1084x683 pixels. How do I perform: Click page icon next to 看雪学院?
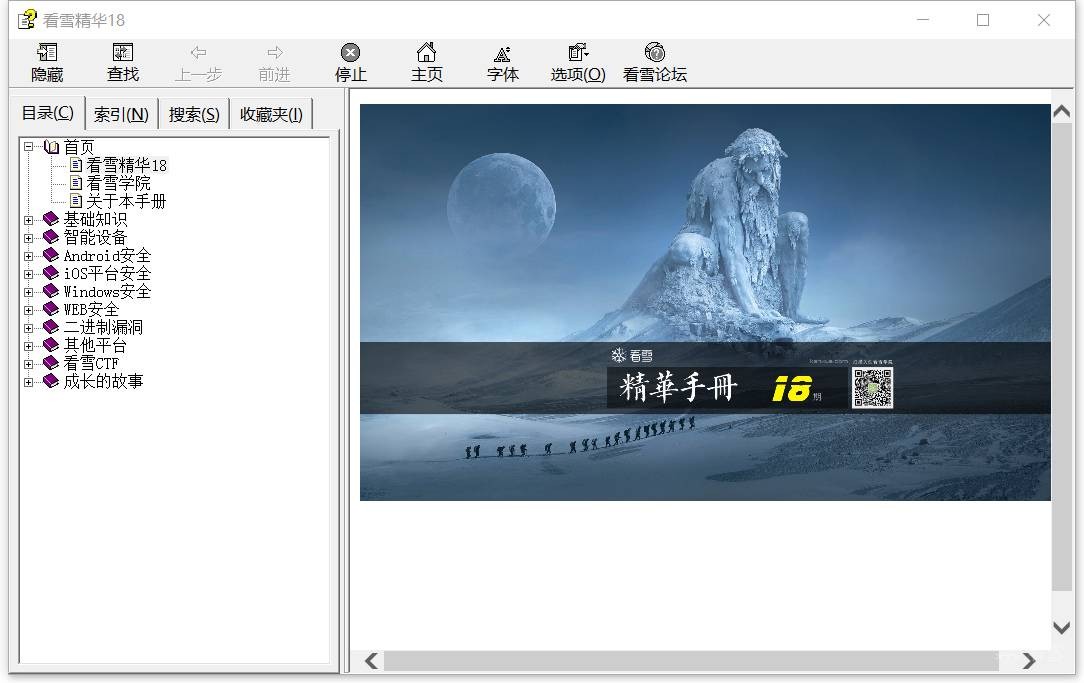pos(76,183)
